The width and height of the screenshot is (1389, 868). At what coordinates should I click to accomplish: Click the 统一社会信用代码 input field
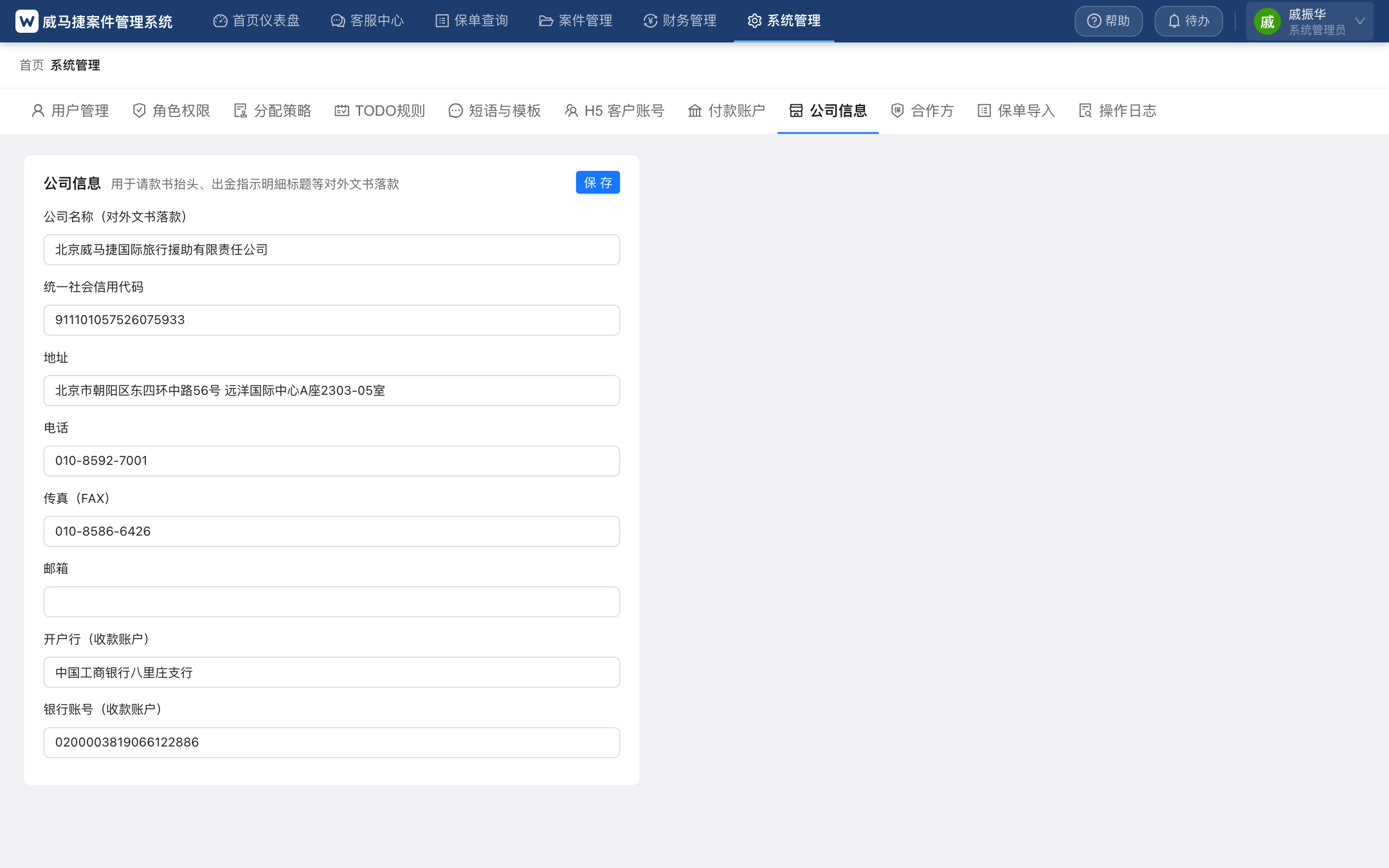coord(332,320)
